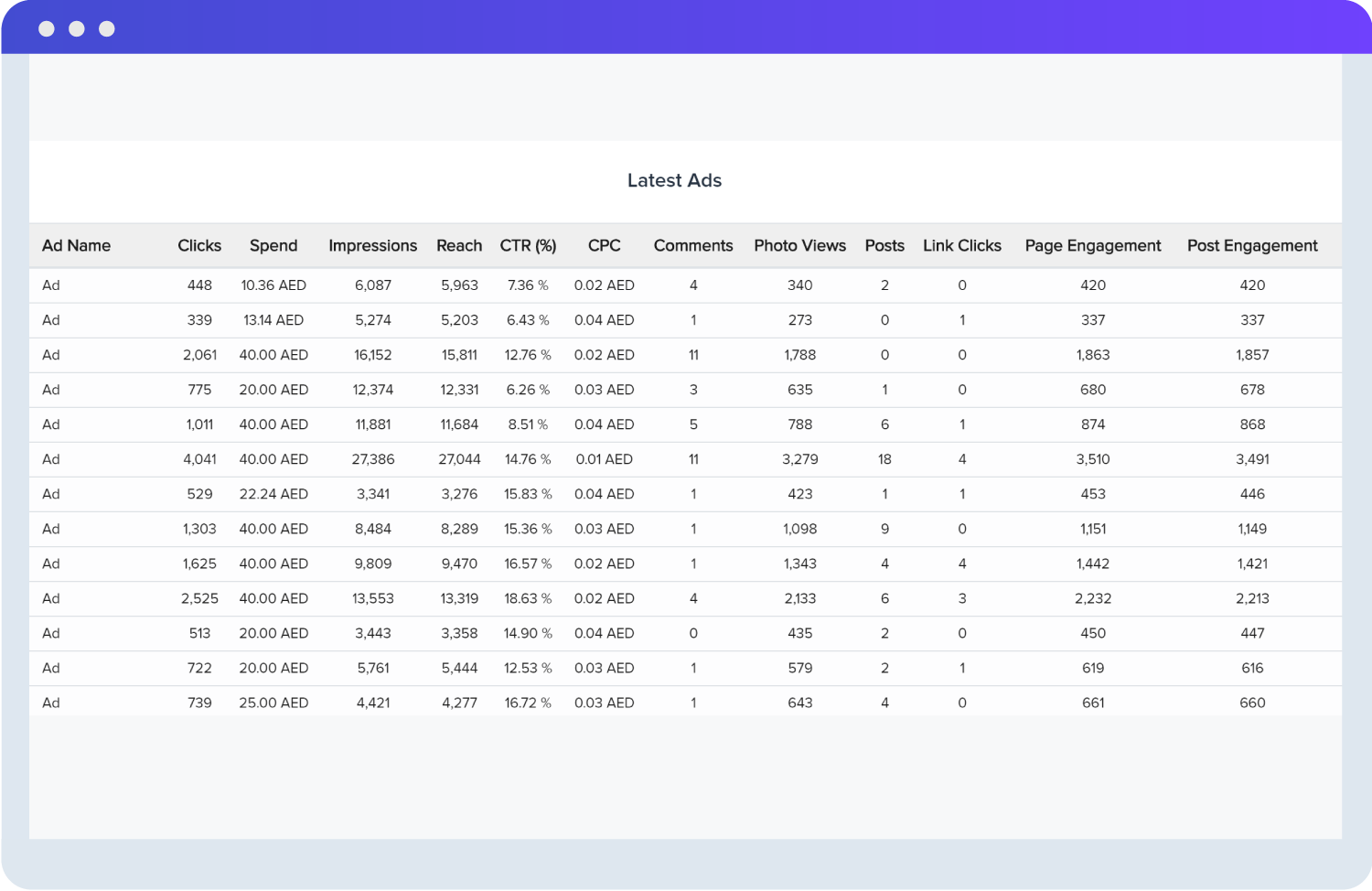Image resolution: width=1372 pixels, height=891 pixels.
Task: Click the Latest Ads table title
Action: pos(674,180)
